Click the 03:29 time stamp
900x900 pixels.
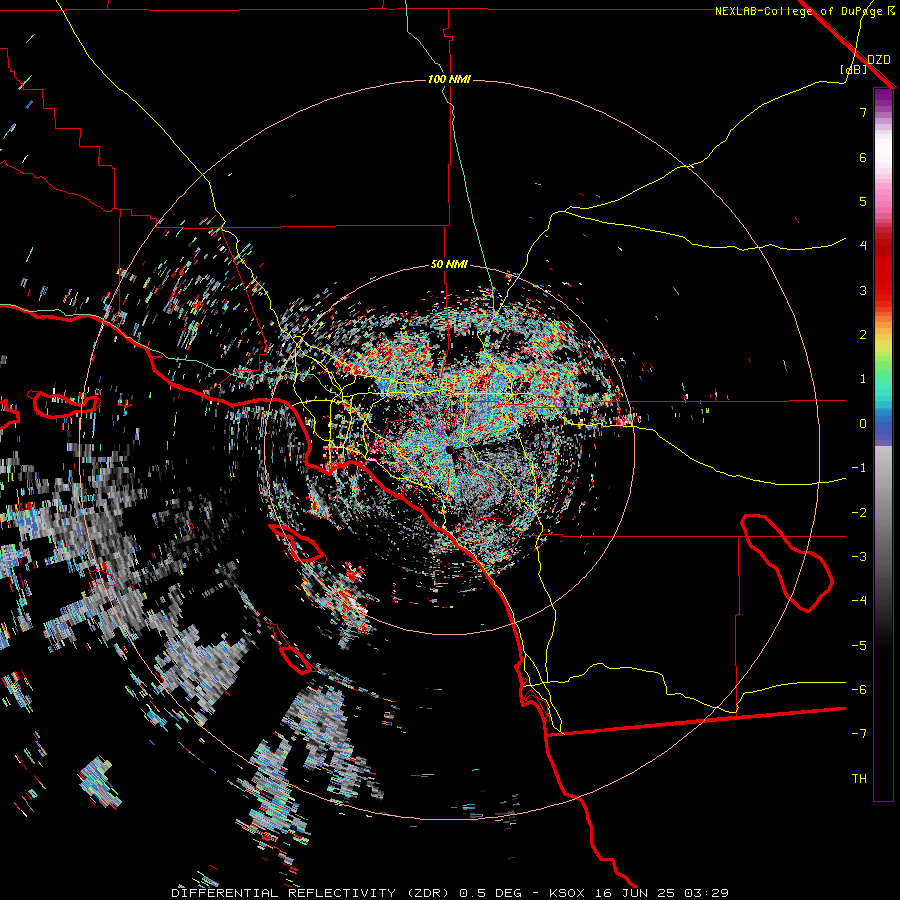pos(705,893)
